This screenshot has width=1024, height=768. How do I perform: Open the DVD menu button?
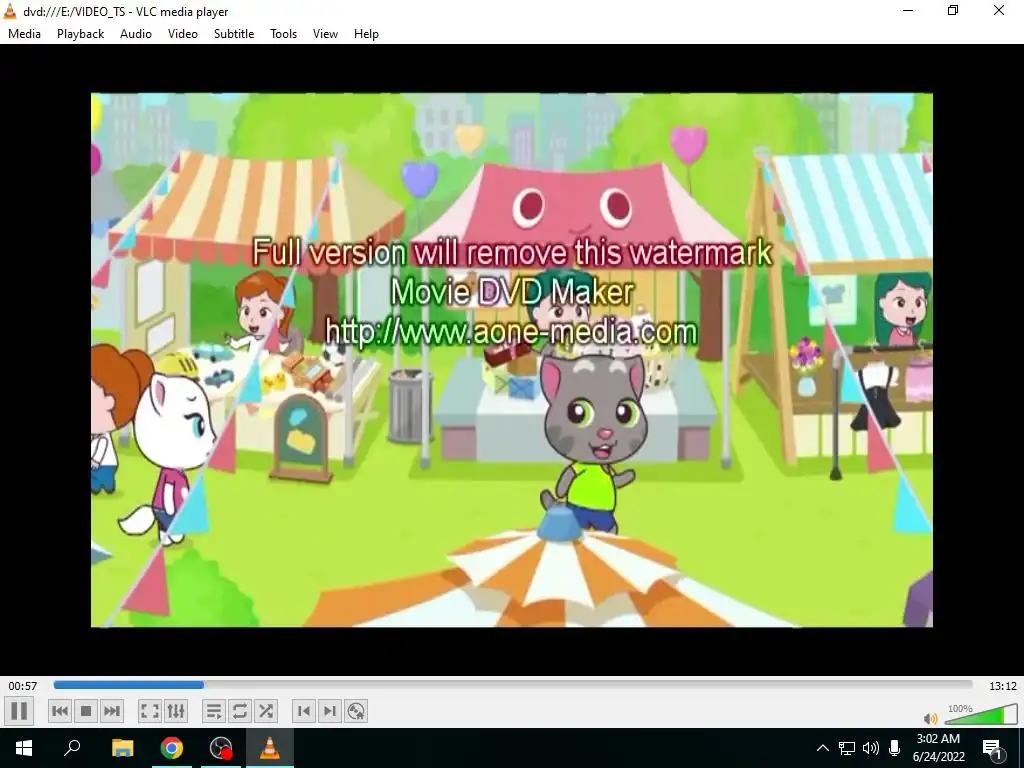coord(356,711)
